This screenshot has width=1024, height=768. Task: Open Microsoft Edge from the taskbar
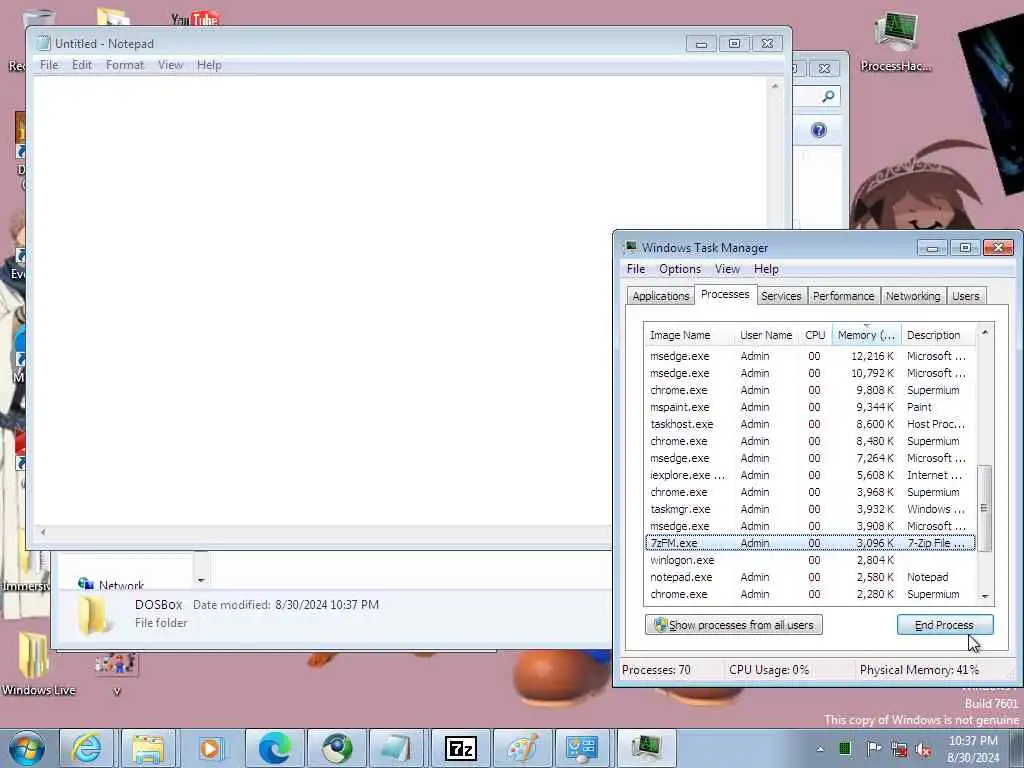274,748
